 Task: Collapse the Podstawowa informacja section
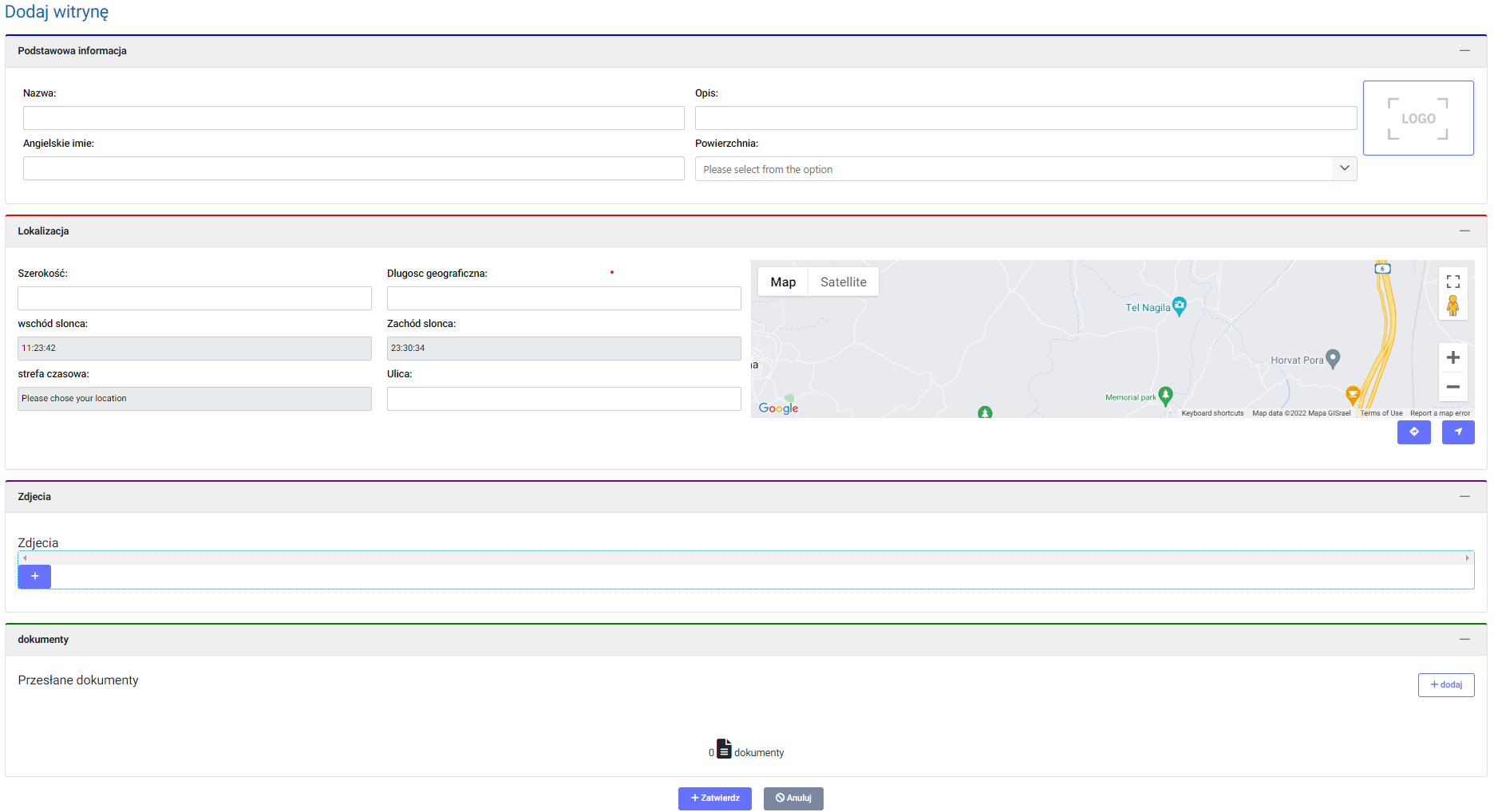point(1464,50)
